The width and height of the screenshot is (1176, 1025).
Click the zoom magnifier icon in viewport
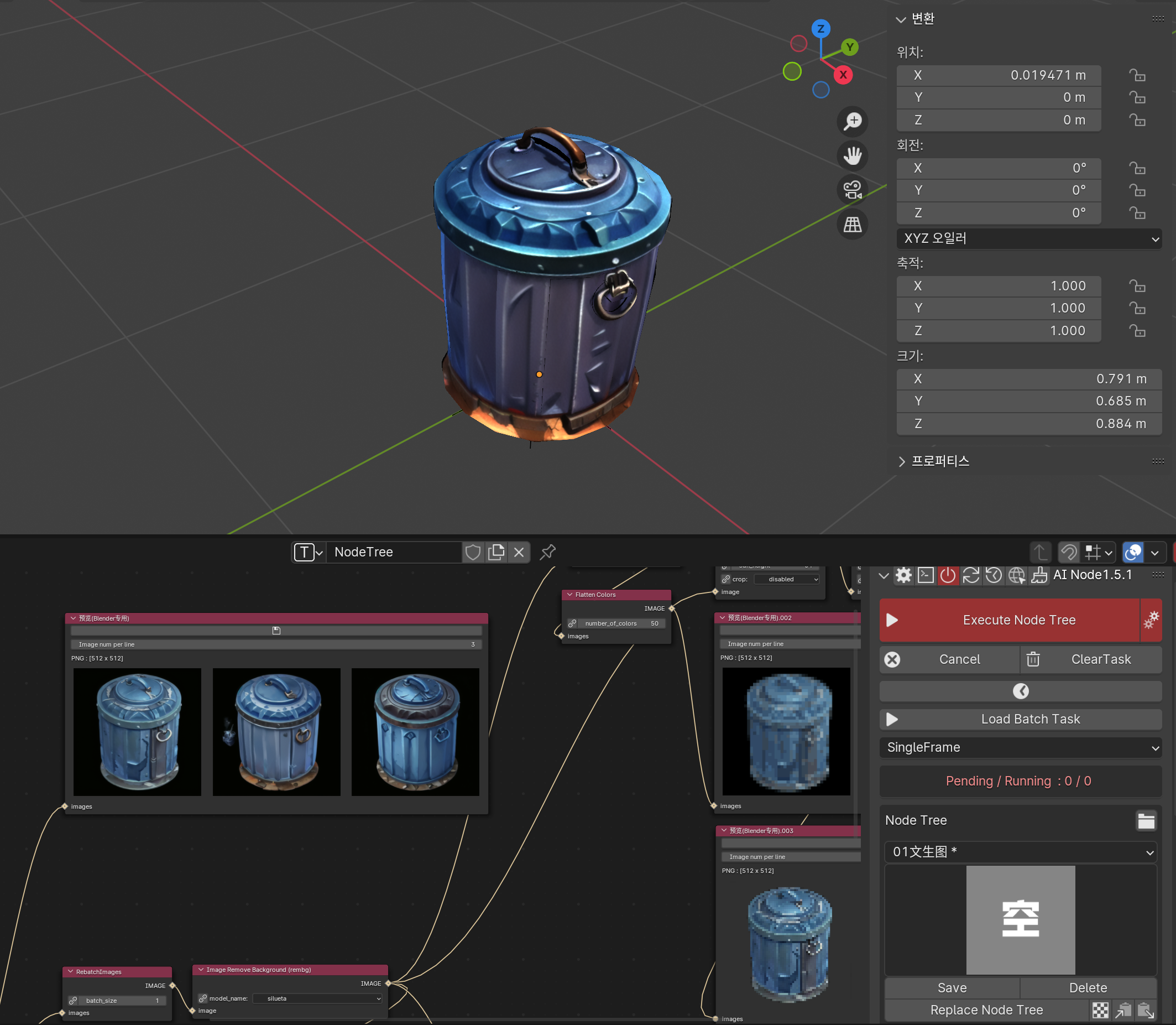click(x=852, y=121)
